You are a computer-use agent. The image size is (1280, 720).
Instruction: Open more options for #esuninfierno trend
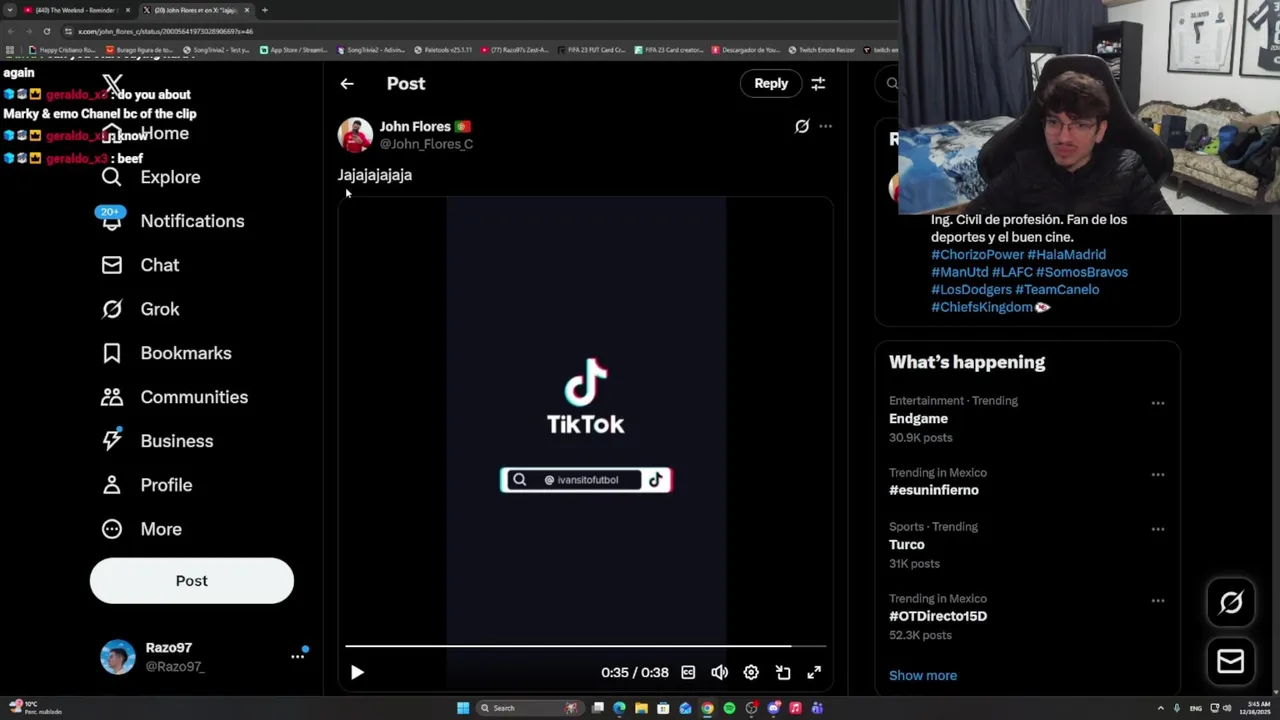(1157, 475)
